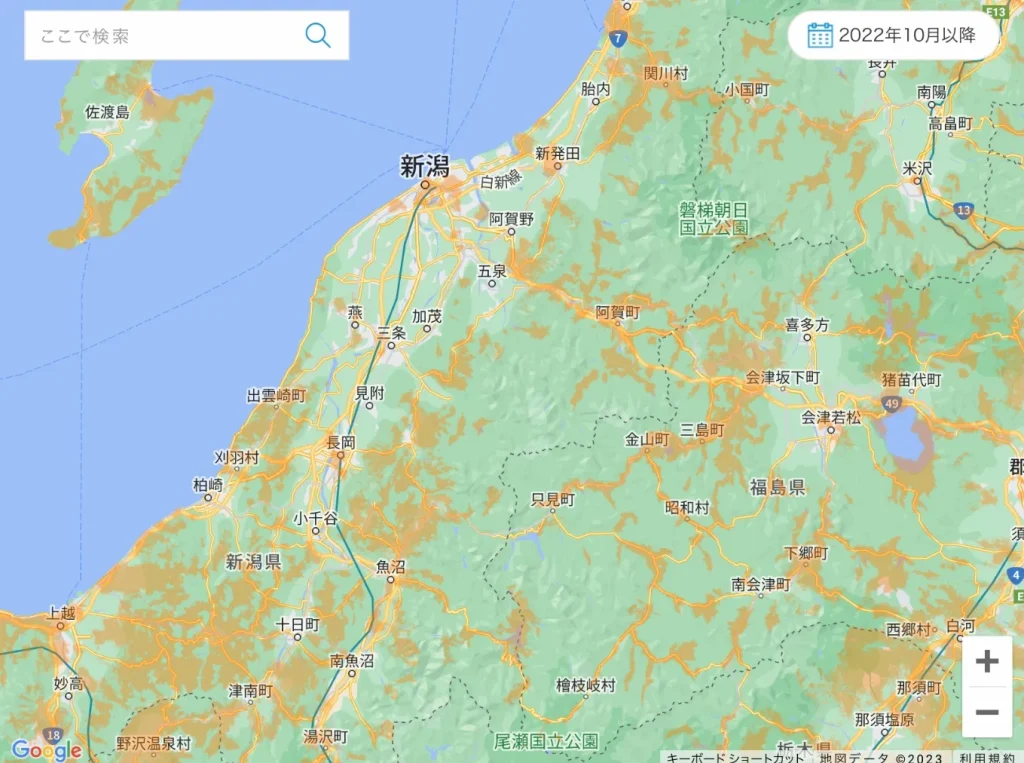Click the 尾瀬国立公園 park label

tap(546, 741)
